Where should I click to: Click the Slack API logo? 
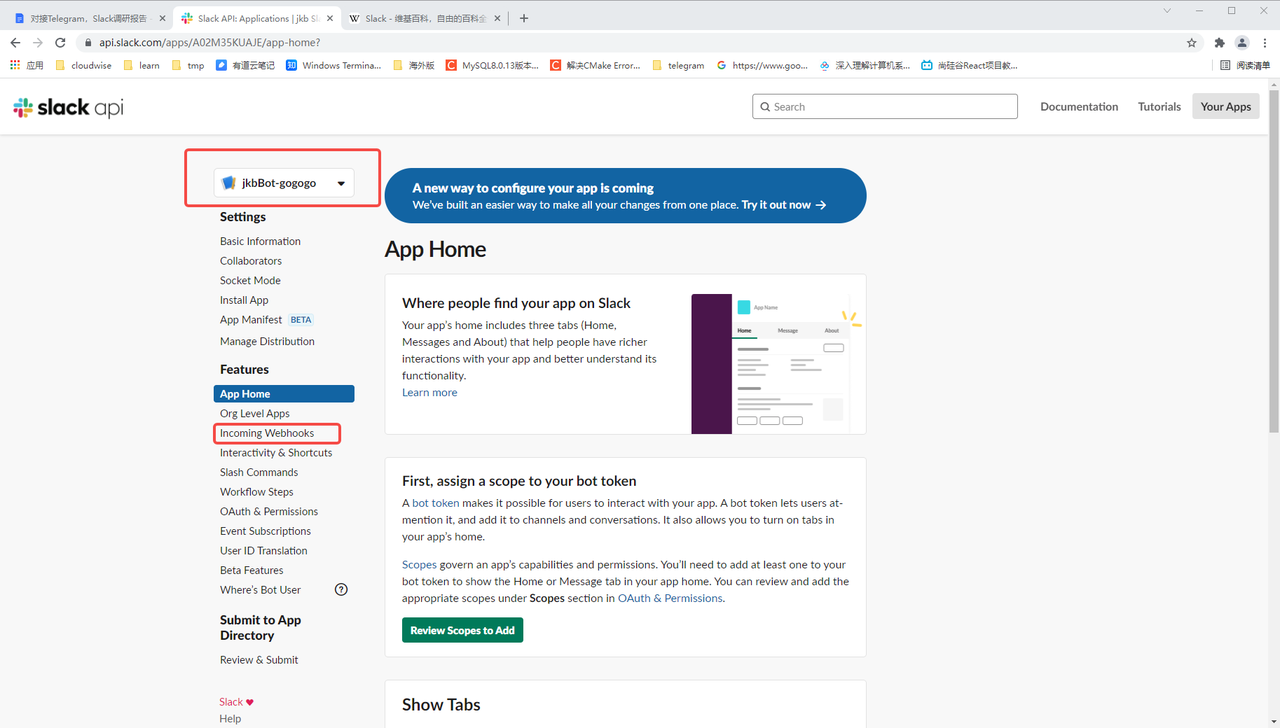(x=68, y=107)
